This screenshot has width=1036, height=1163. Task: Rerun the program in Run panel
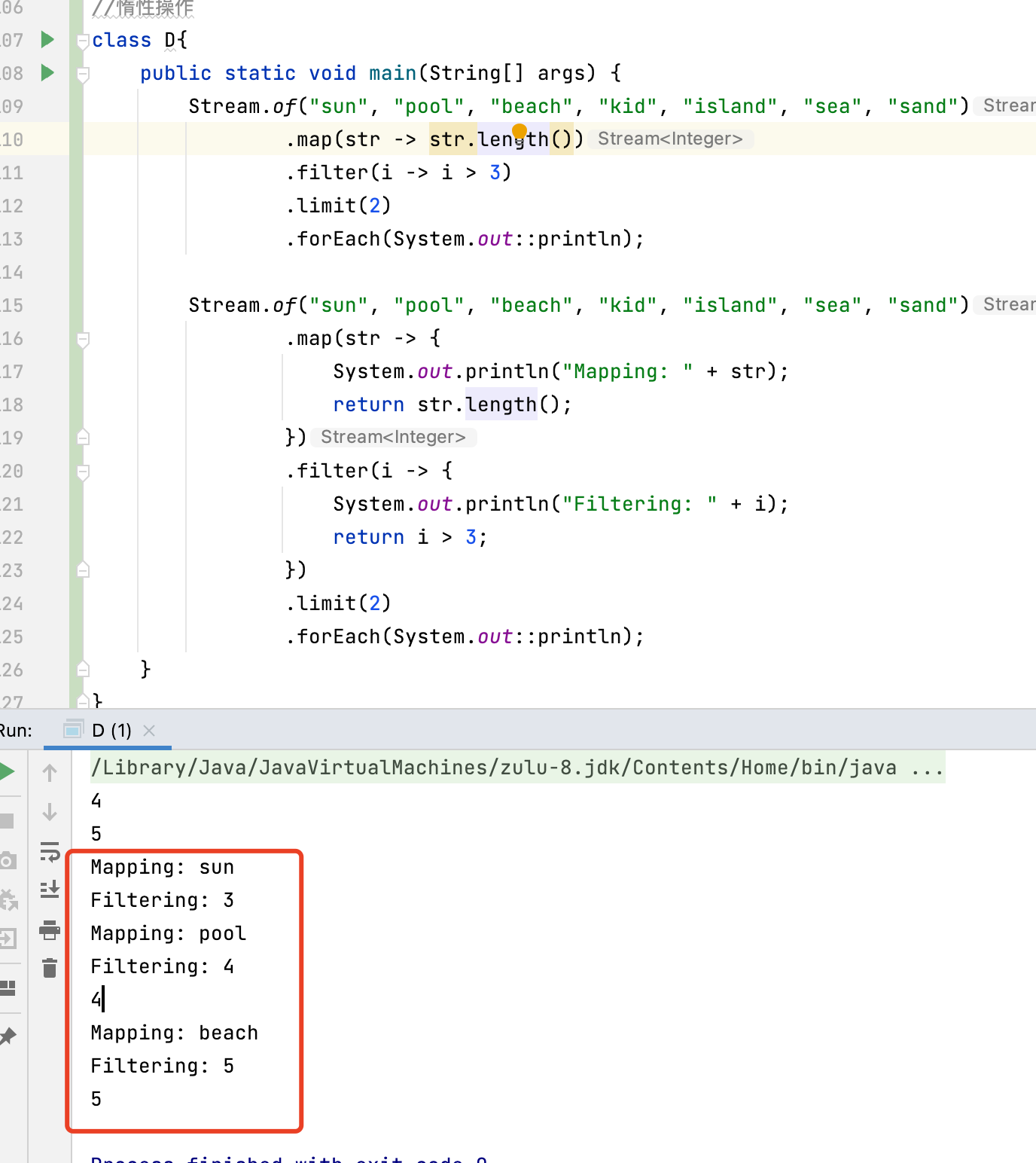coord(8,771)
